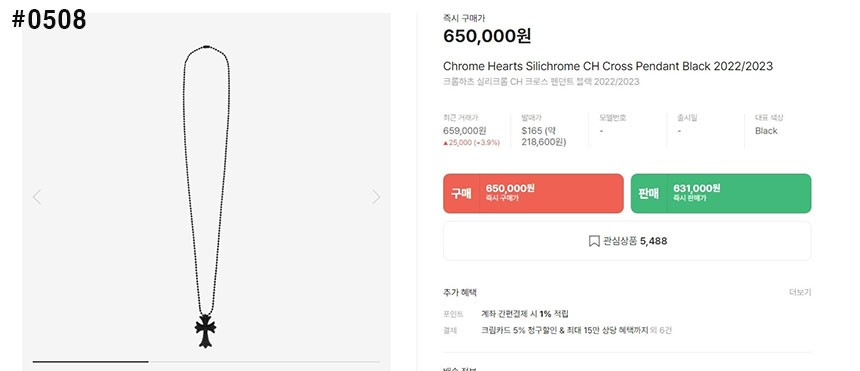This screenshot has height=371, width=860.
Task: Click the image carousel progress bar
Action: [206, 362]
